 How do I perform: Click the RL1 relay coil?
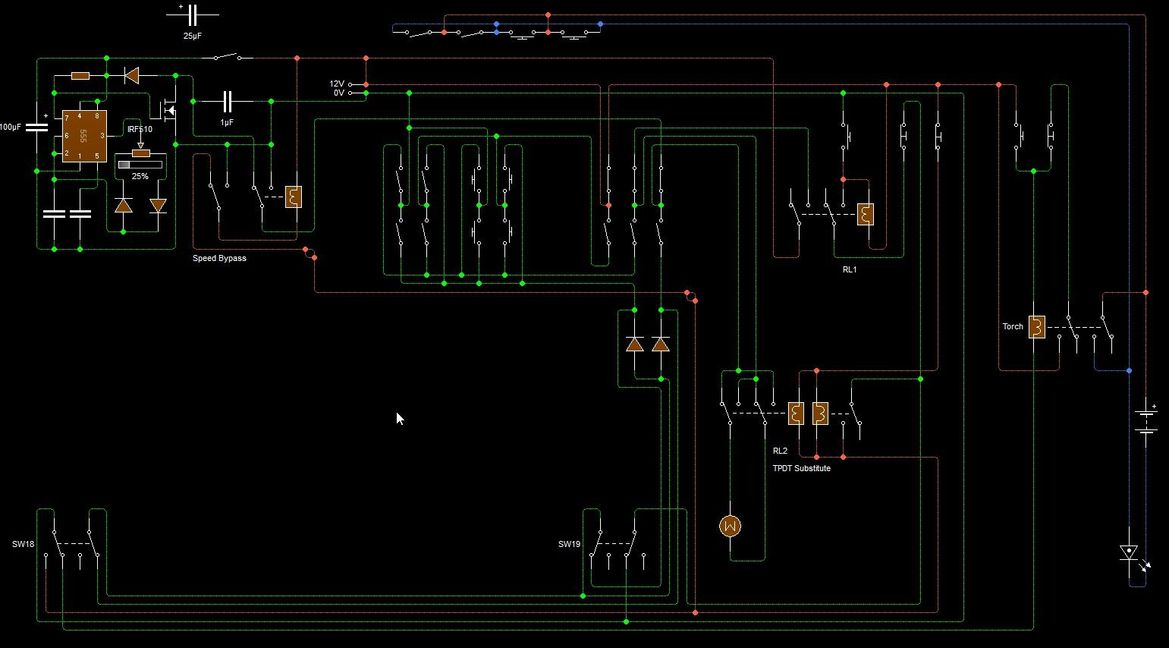click(865, 214)
